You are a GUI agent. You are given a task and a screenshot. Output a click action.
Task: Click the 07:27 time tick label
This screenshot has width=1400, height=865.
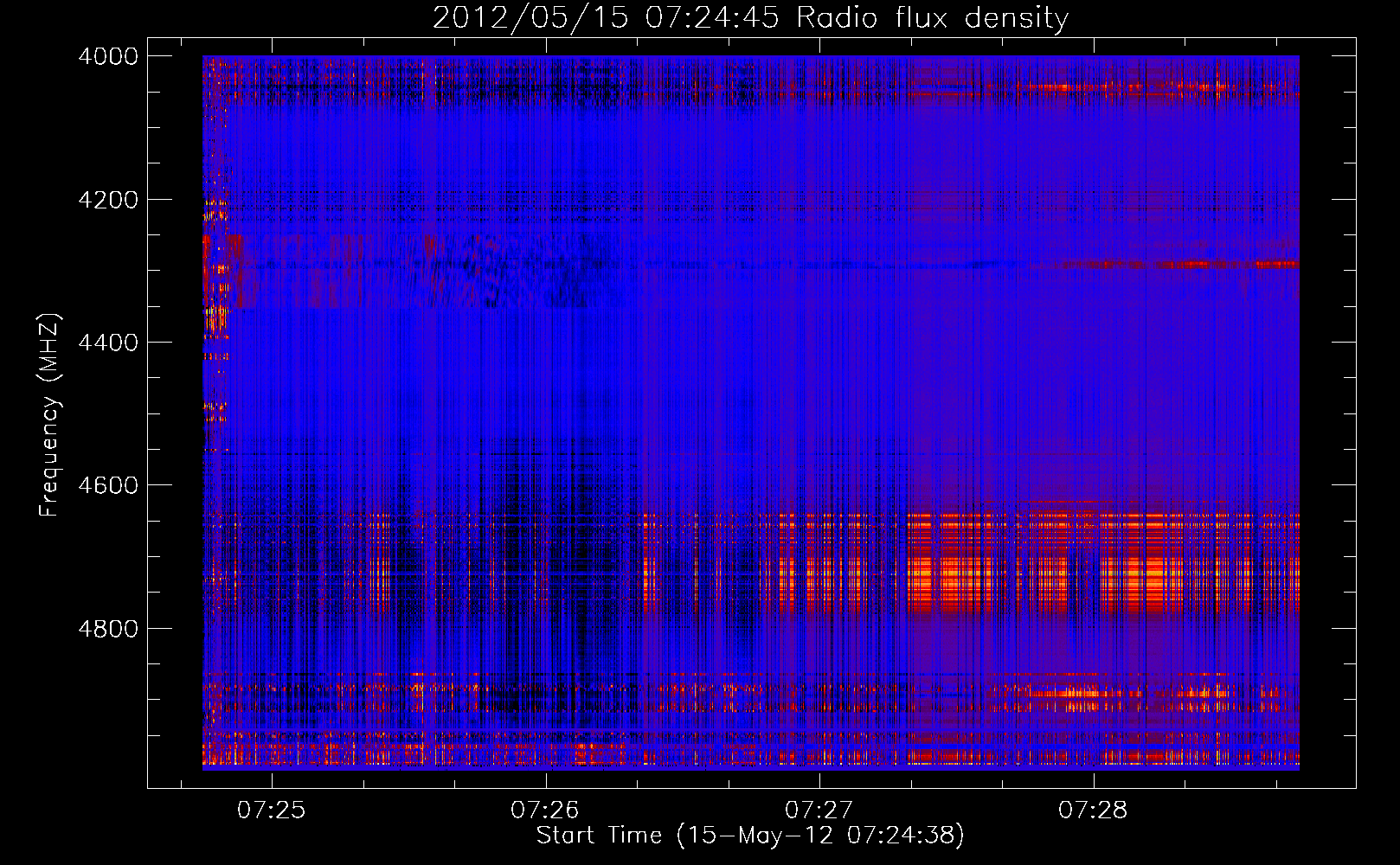click(x=819, y=811)
